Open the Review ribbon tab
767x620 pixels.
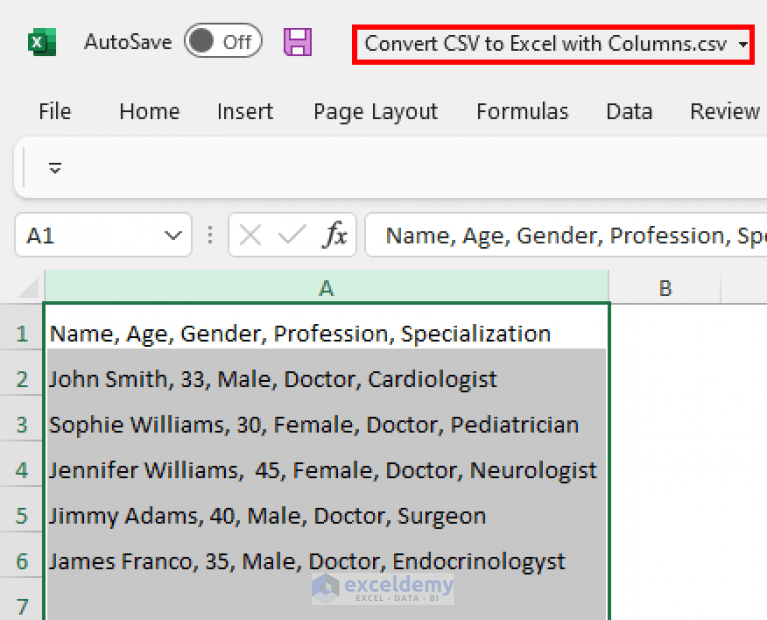(x=724, y=111)
